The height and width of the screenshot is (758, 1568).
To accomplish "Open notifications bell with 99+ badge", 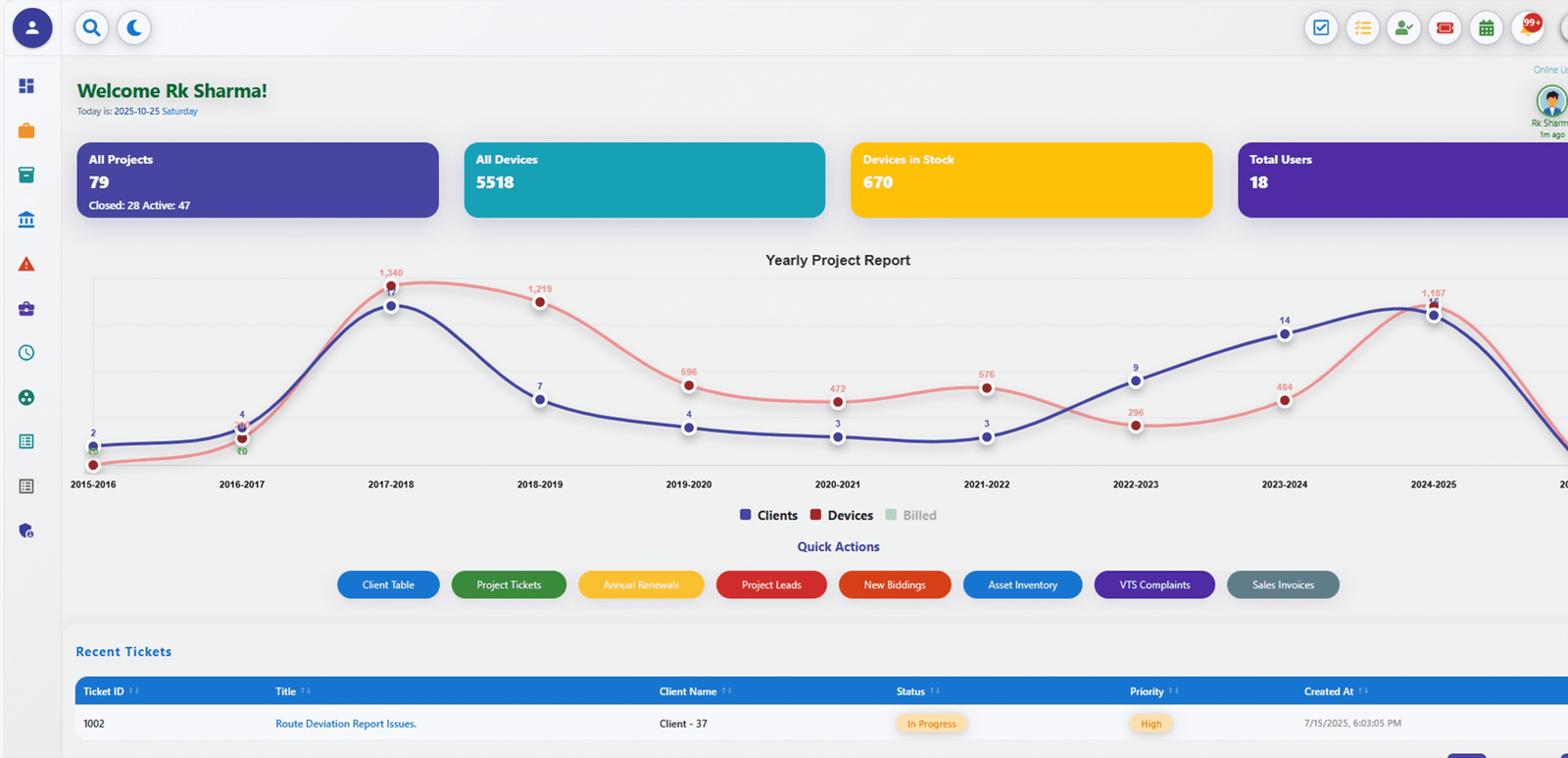I will click(x=1528, y=27).
